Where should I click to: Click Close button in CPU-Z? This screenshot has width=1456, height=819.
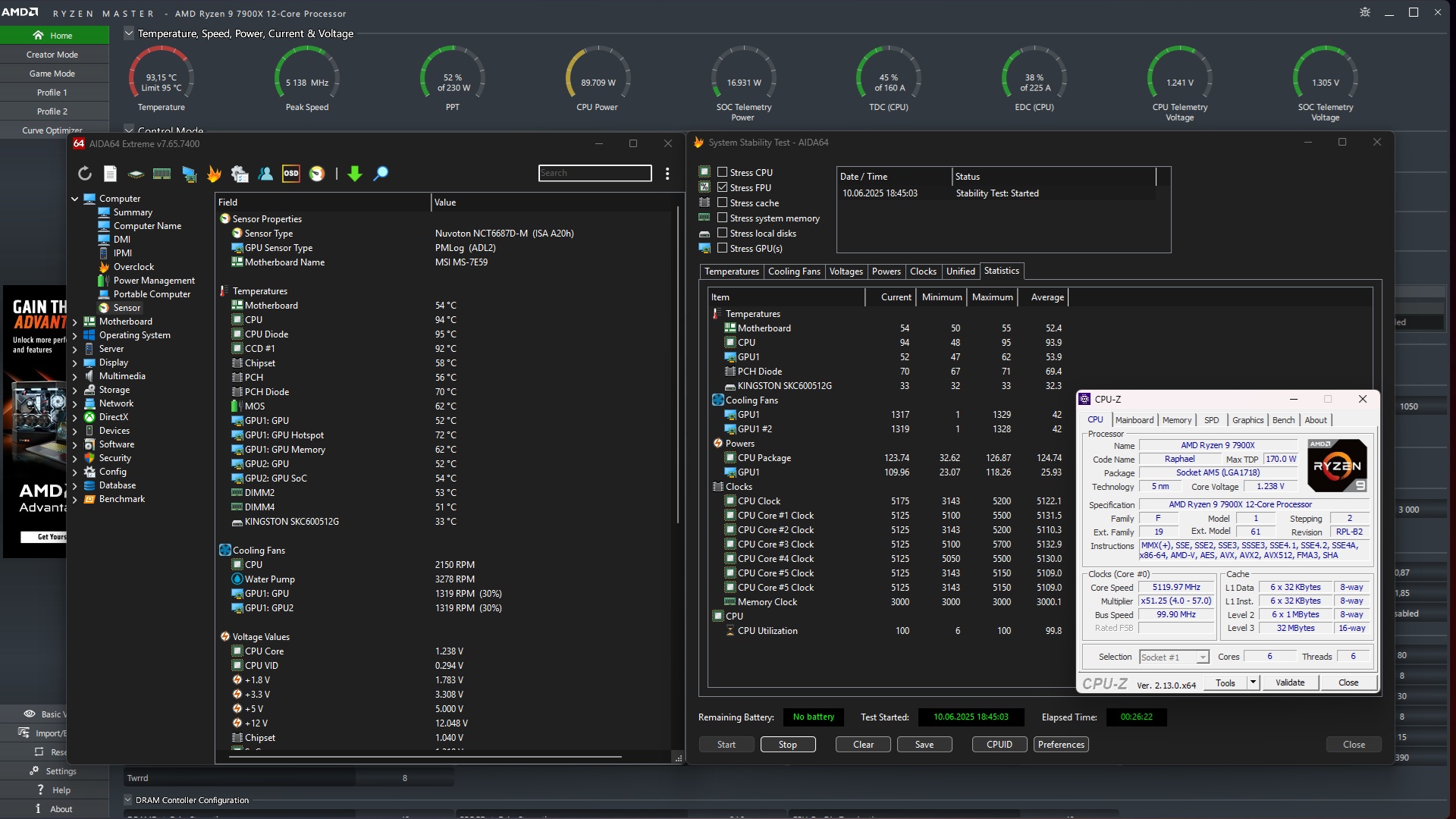pyautogui.click(x=1348, y=682)
